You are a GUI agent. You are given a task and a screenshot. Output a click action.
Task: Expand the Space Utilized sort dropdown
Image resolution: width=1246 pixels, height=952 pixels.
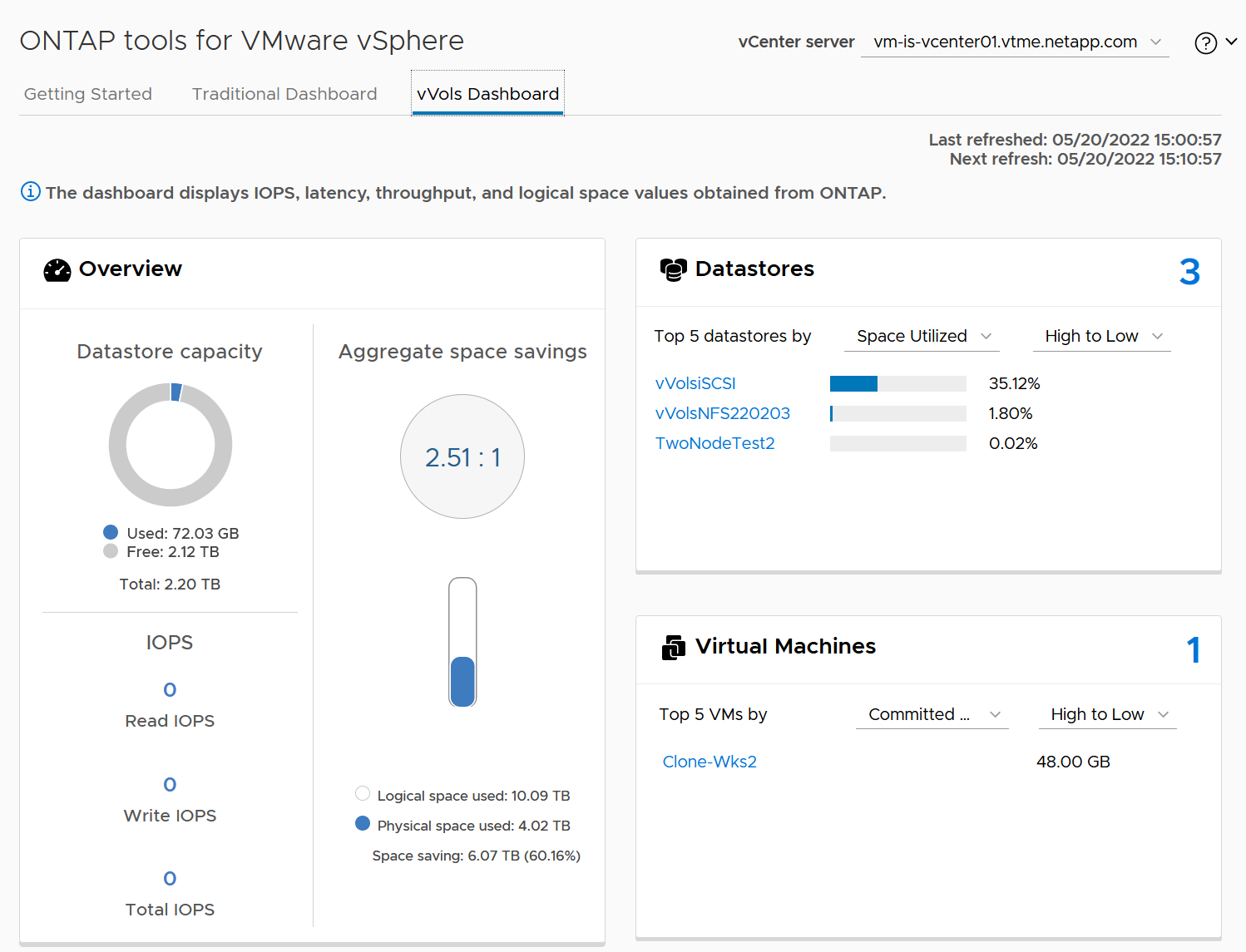point(922,336)
